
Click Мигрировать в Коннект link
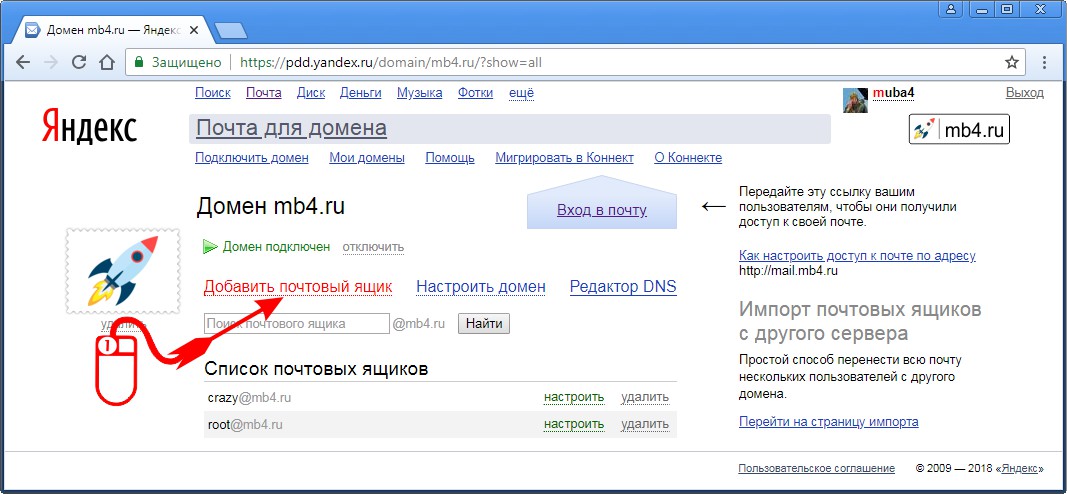(564, 158)
